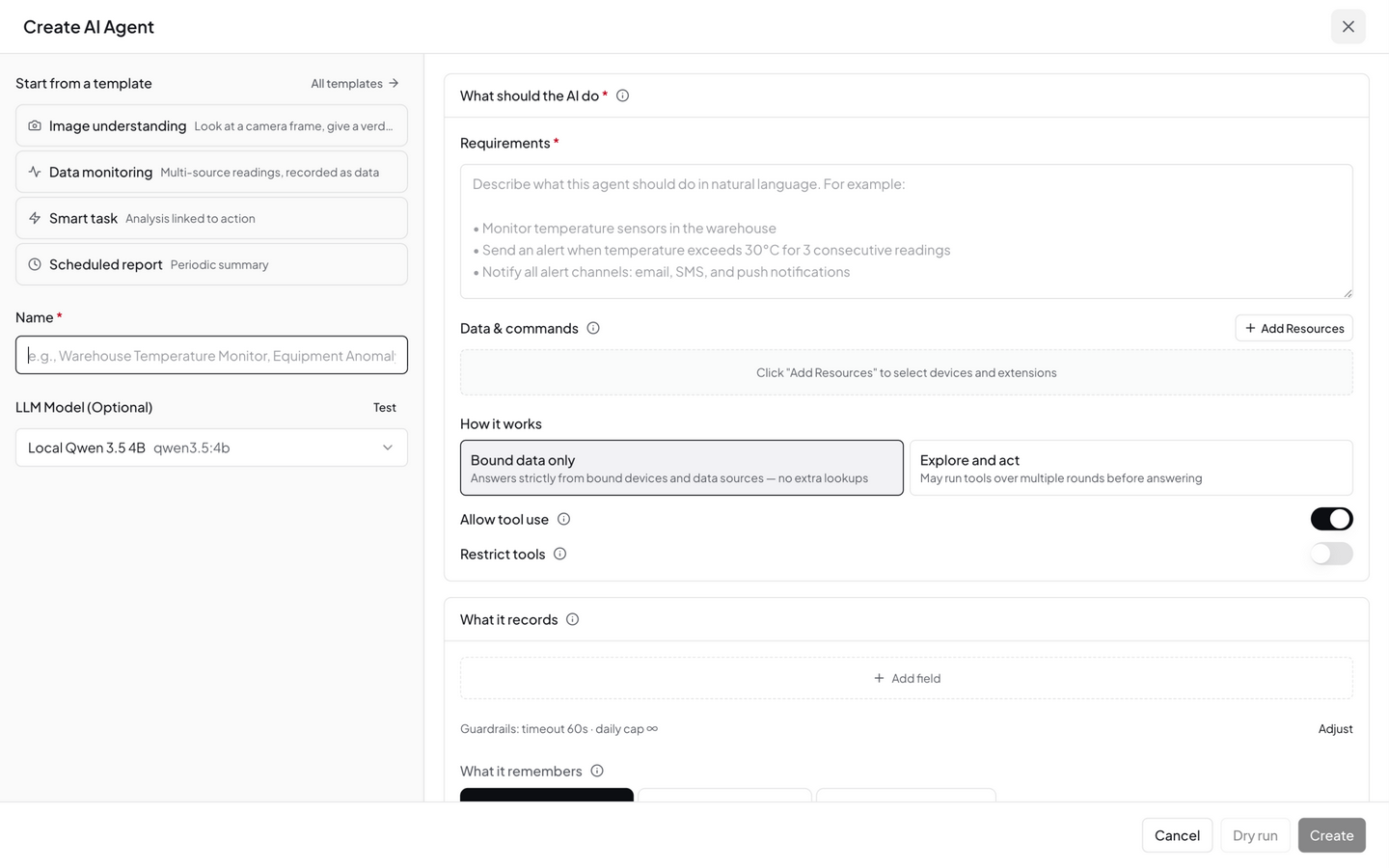Click the Cancel button
This screenshot has width=1389, height=868.
point(1177,835)
